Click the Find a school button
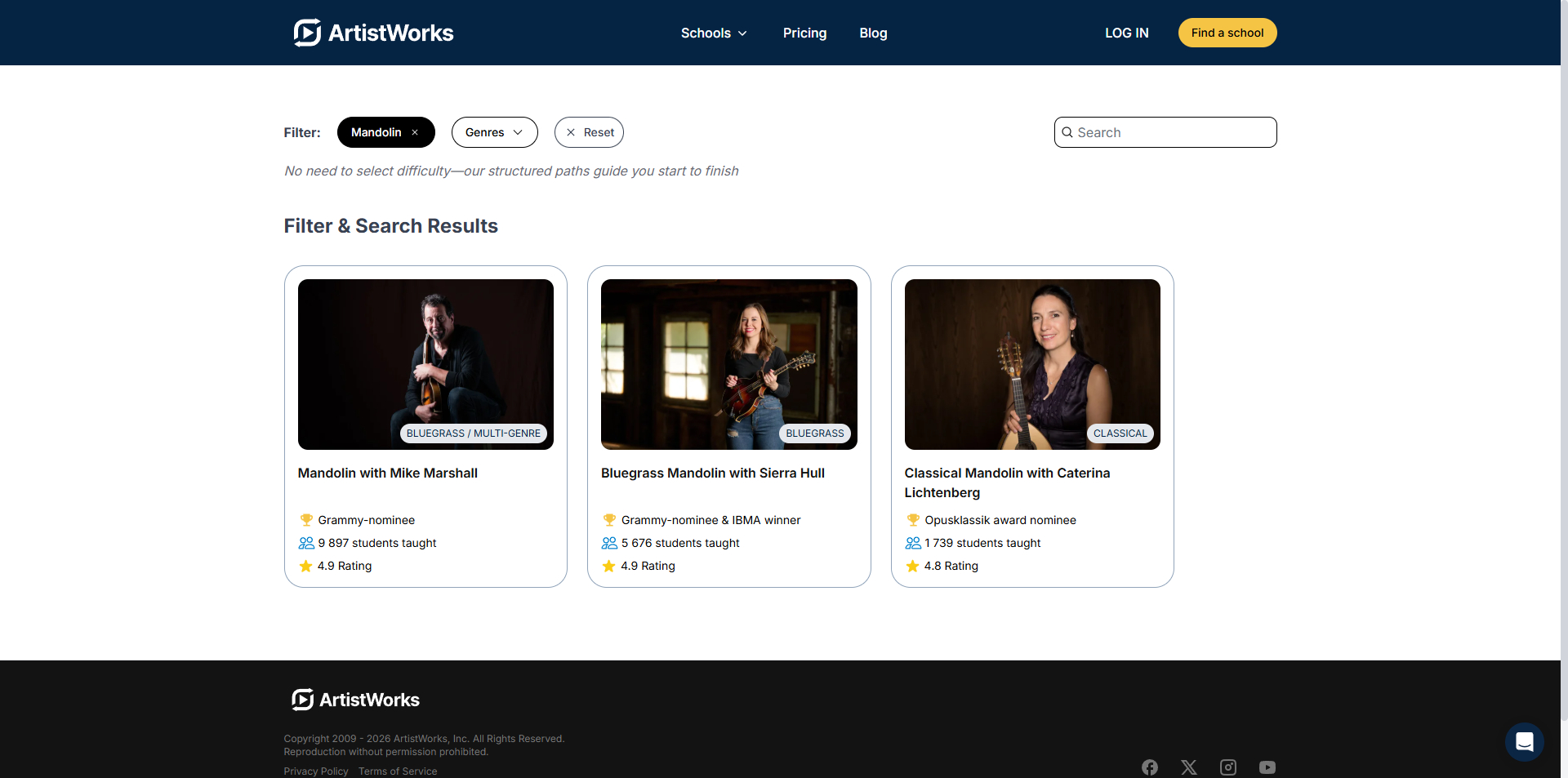 coord(1227,33)
